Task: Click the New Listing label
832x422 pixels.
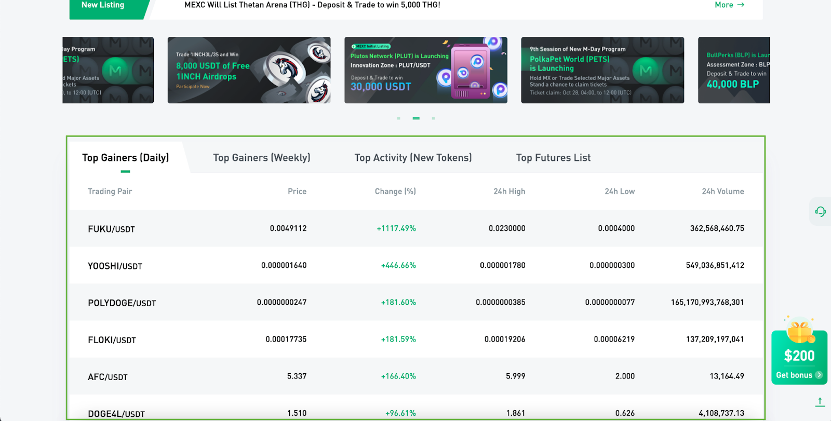Action: [103, 5]
